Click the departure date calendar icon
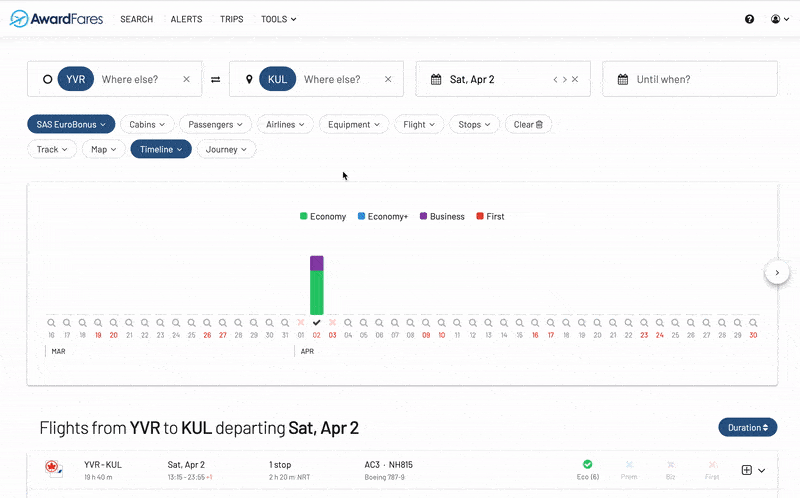 coord(436,79)
